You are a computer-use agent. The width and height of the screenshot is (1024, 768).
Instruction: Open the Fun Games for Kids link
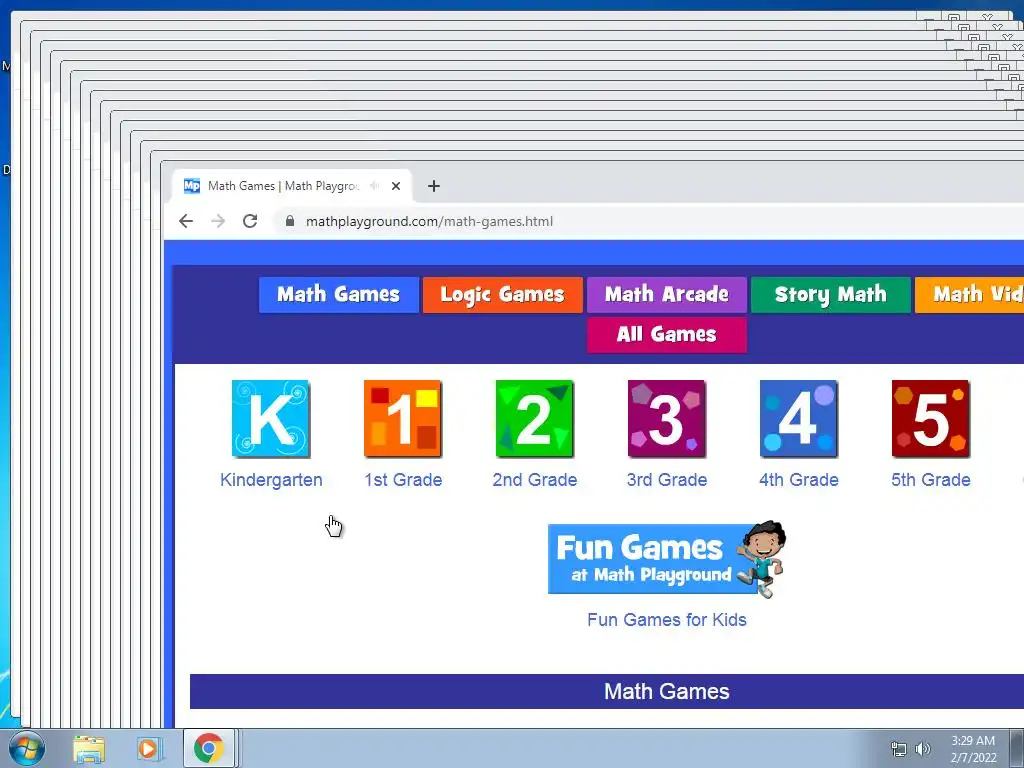pos(667,620)
